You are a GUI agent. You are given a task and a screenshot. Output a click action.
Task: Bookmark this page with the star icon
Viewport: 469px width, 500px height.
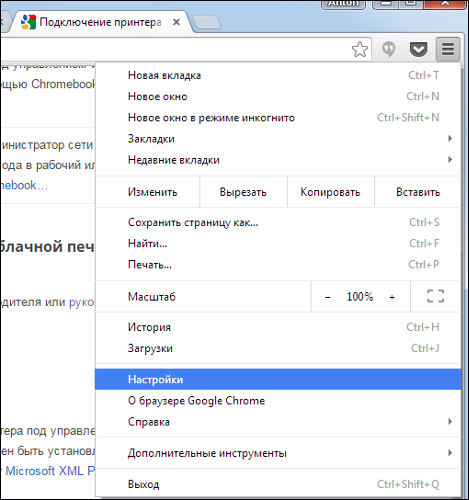coord(360,49)
